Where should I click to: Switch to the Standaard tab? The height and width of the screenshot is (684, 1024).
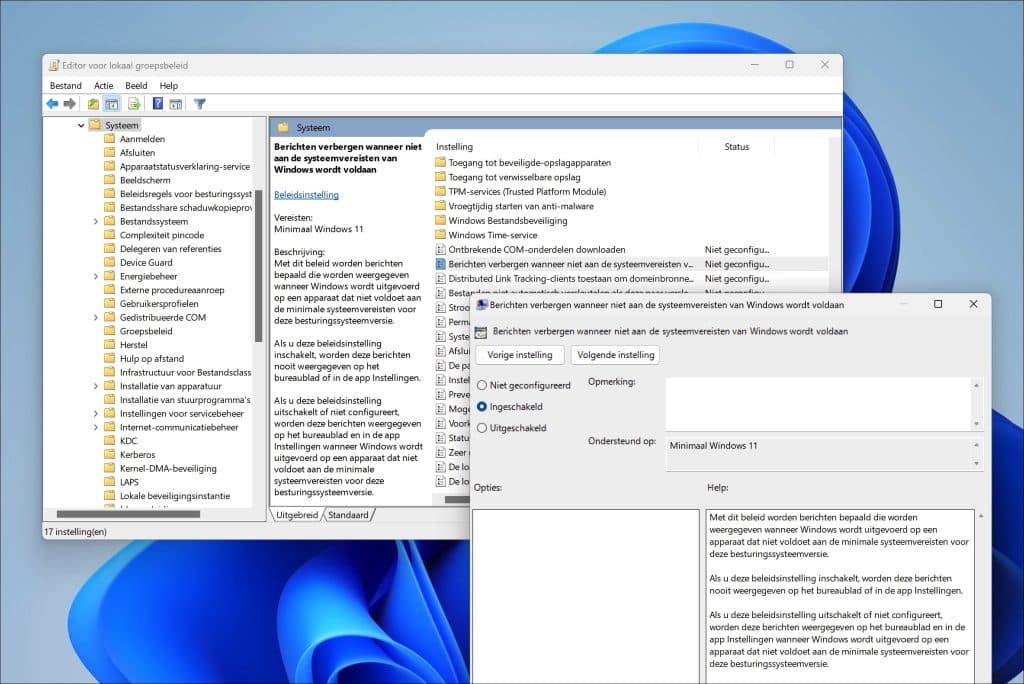click(x=348, y=515)
